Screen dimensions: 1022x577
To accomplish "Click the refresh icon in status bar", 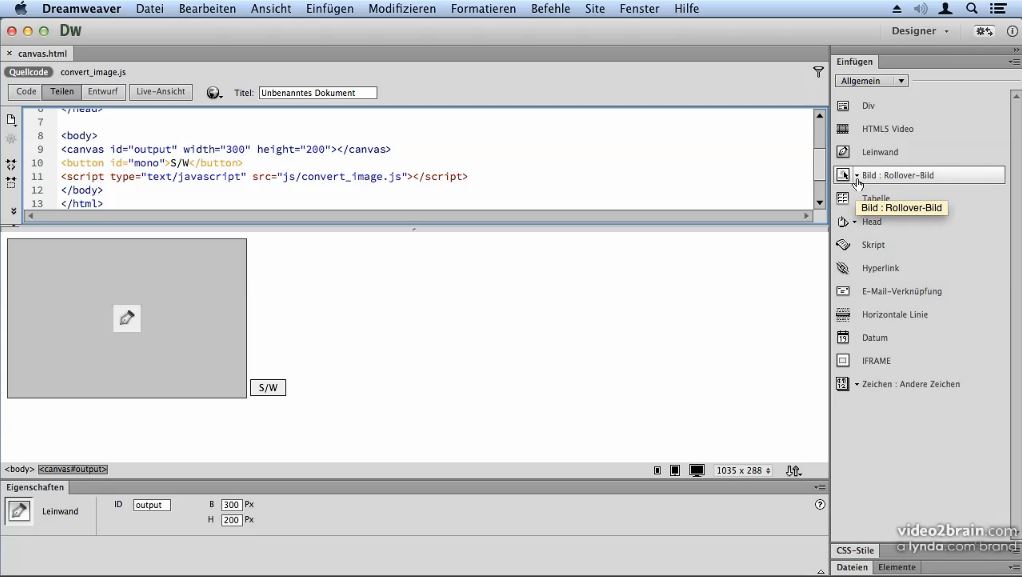I will coord(793,470).
